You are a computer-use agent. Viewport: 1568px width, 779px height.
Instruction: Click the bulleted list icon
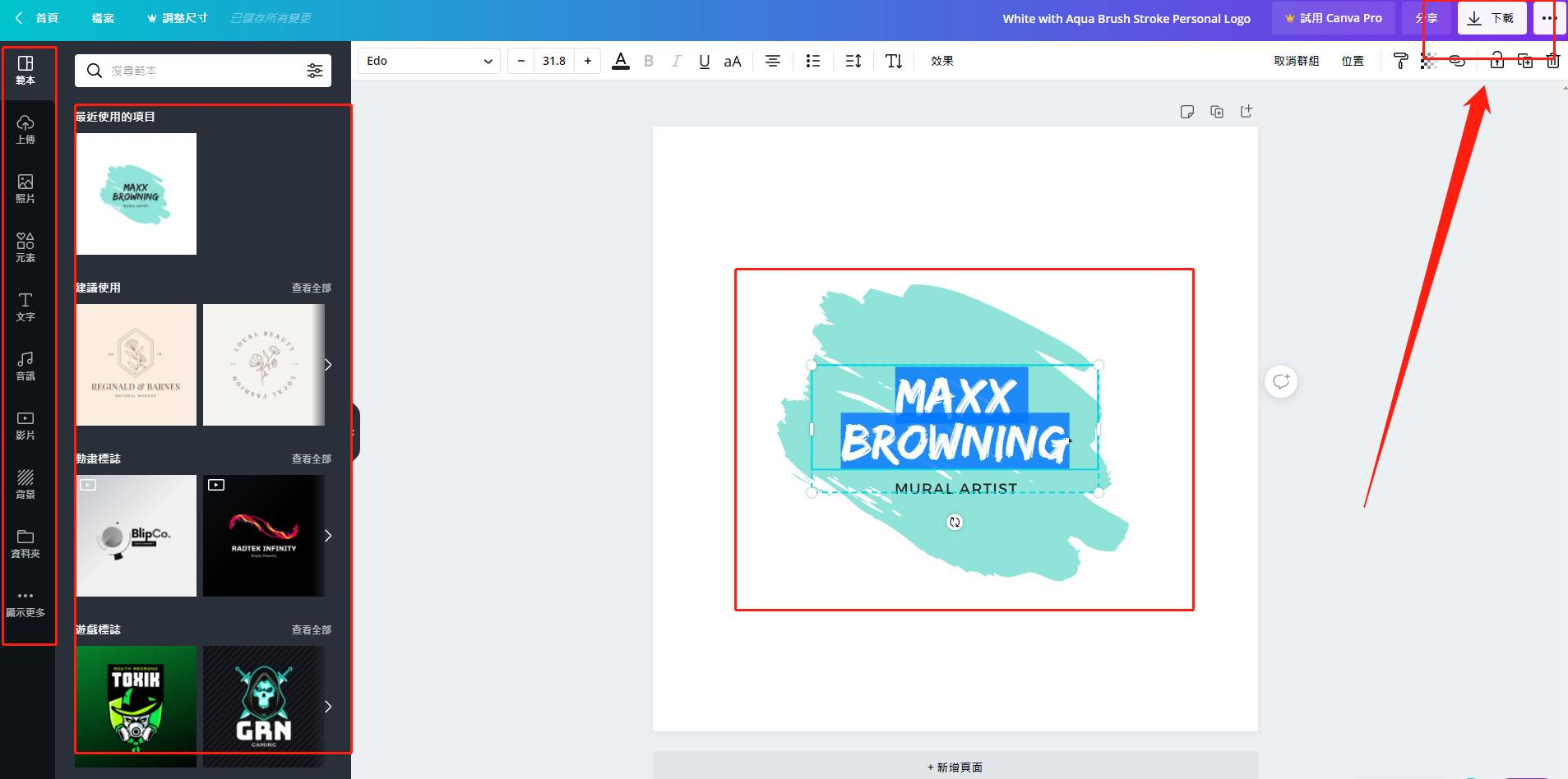tap(812, 61)
